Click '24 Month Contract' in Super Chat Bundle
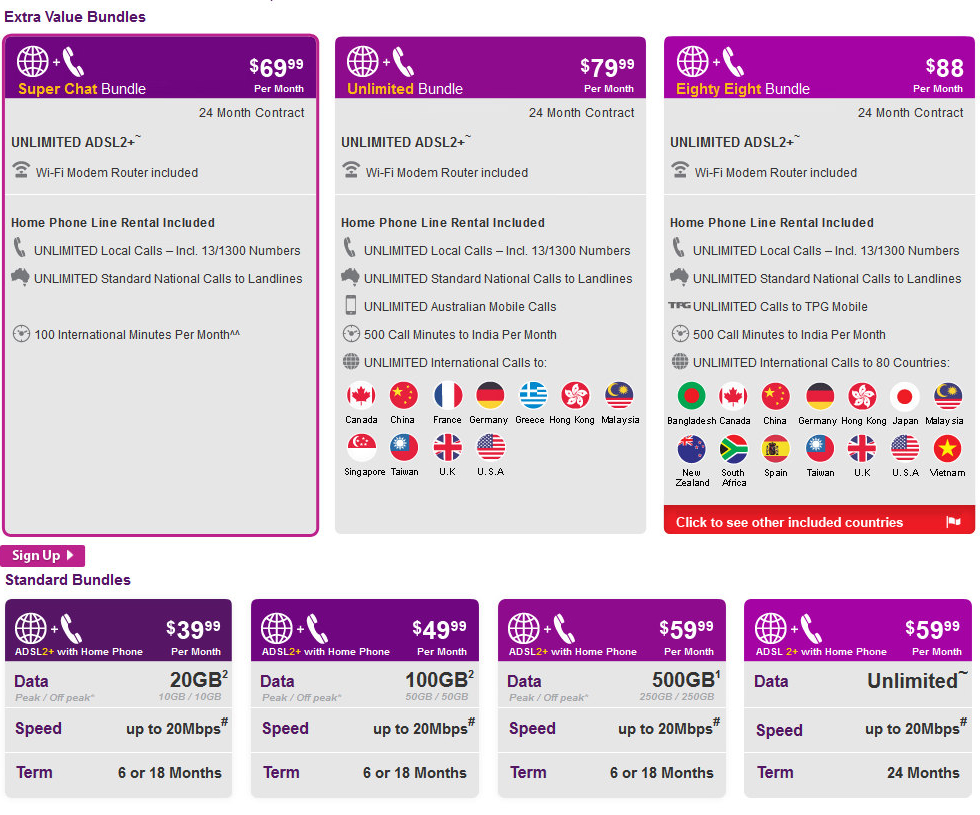Screen dimensions: 980x815 point(251,112)
